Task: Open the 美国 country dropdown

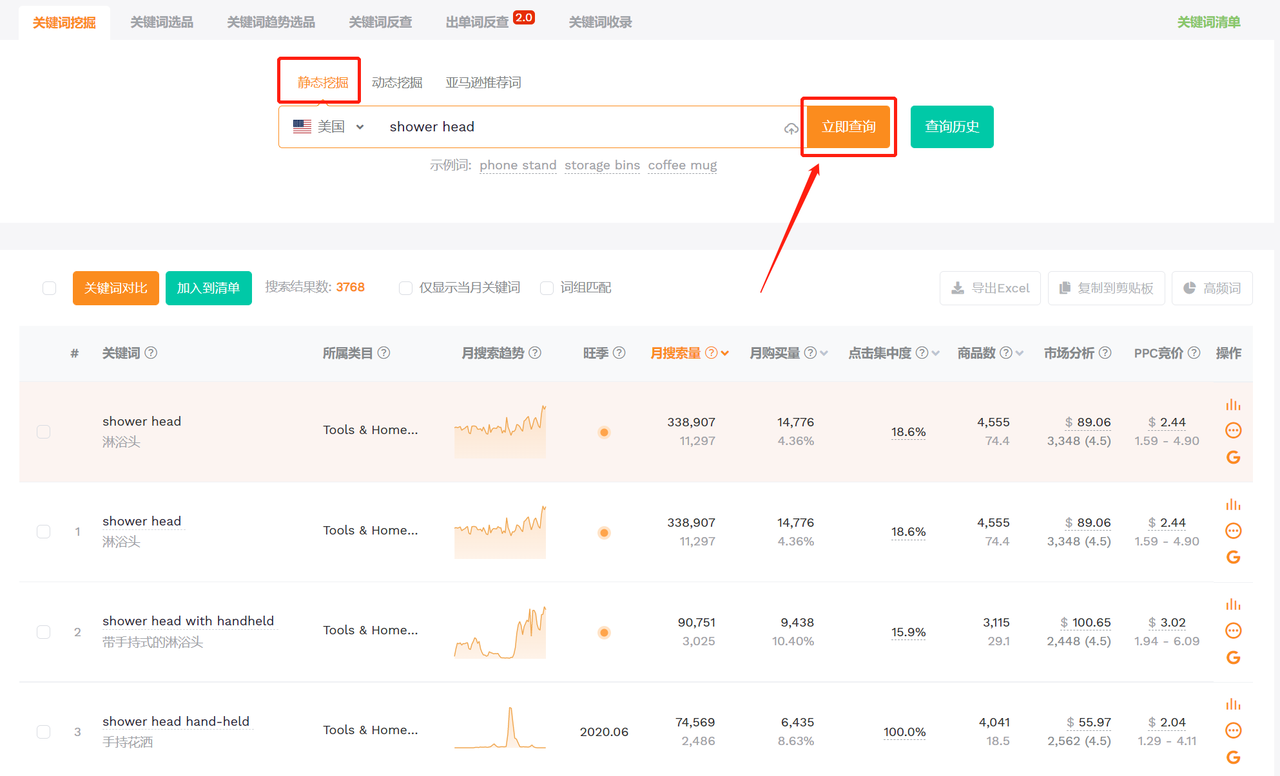Action: tap(329, 127)
